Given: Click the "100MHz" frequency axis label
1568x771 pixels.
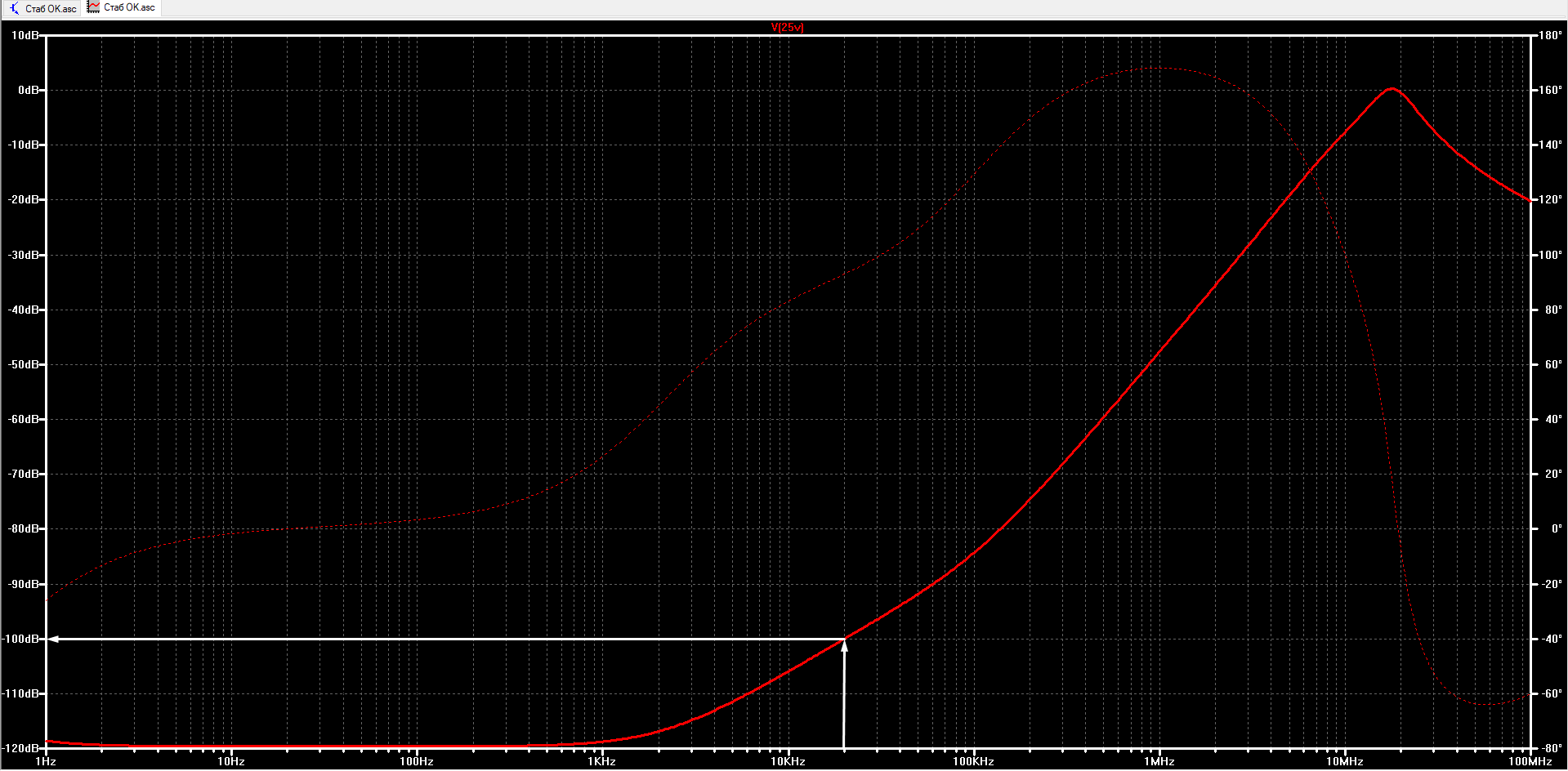Looking at the screenshot, I should (x=1530, y=761).
